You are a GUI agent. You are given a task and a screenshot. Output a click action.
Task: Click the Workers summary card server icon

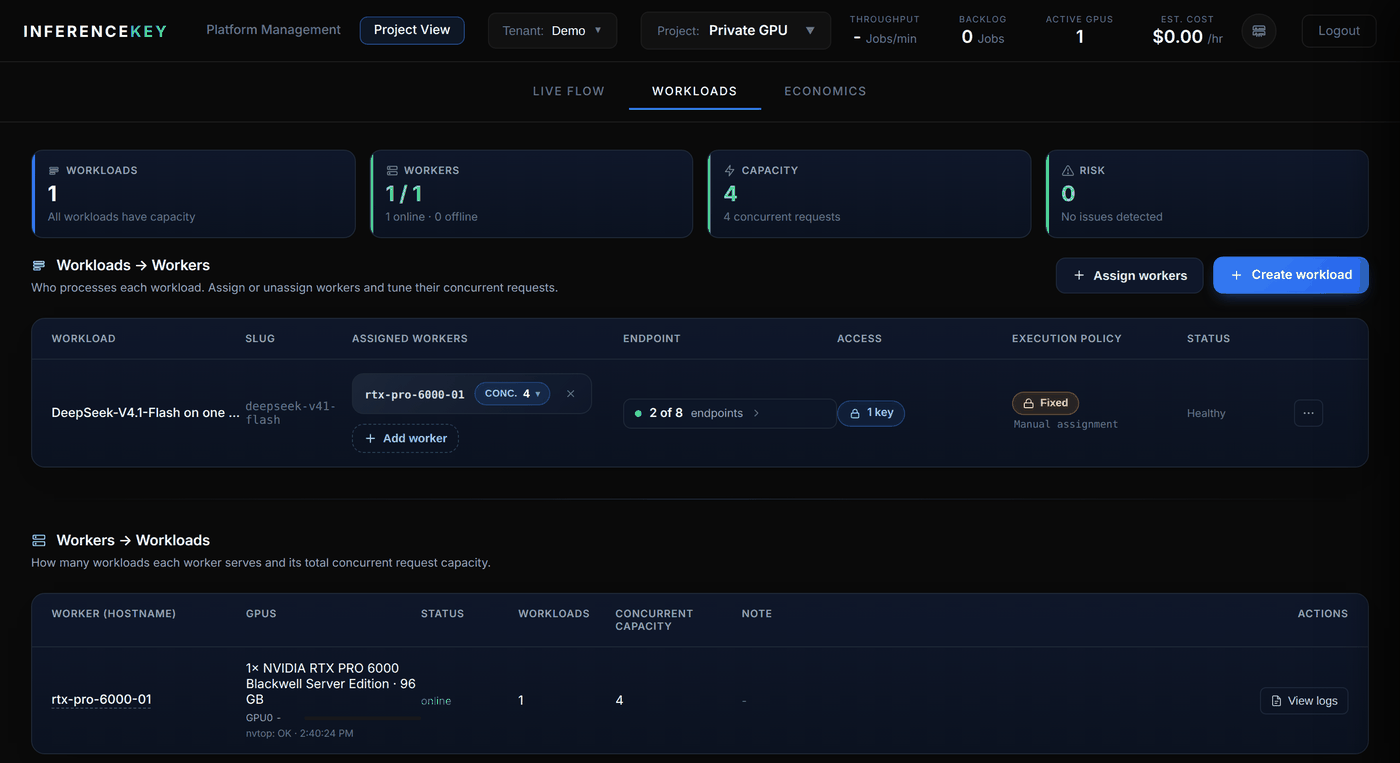(x=392, y=171)
